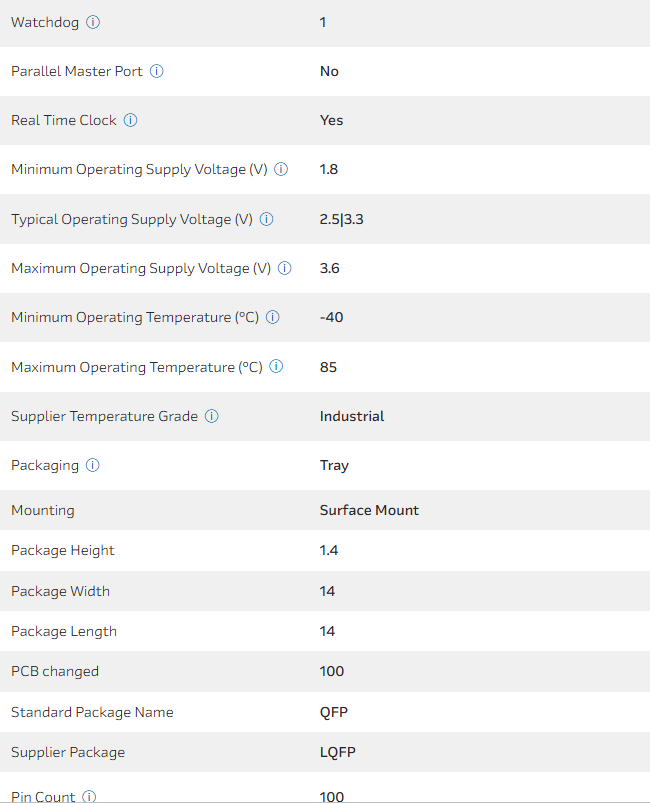Viewport: 650px width, 803px height.
Task: Click Real Time Clock info icon
Action: click(131, 120)
